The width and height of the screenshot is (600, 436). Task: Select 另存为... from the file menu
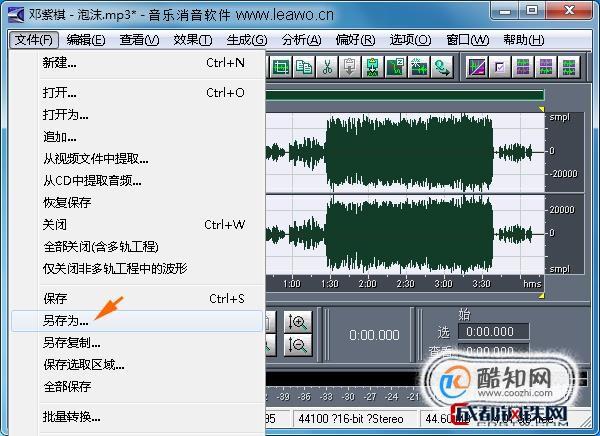(65, 321)
